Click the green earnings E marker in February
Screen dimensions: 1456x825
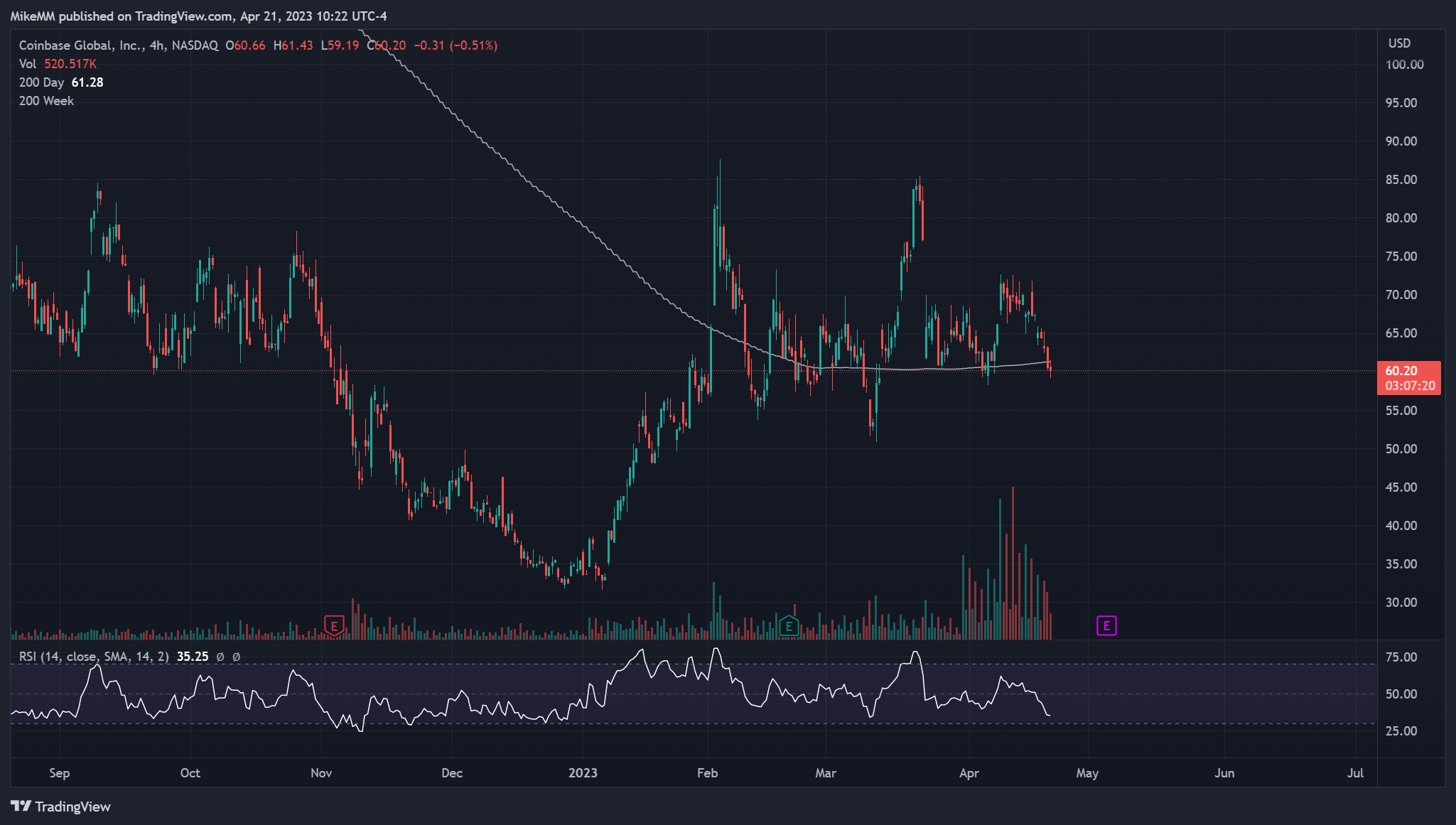pyautogui.click(x=789, y=626)
